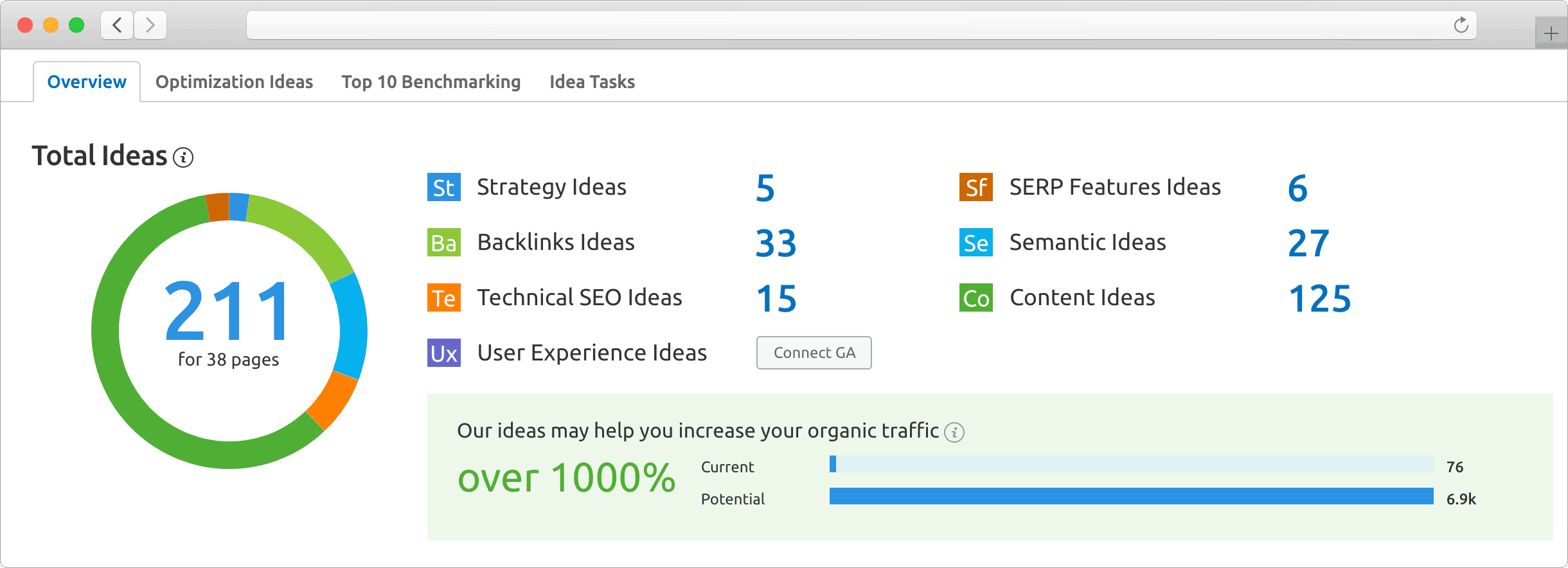Click the 'Potential' bar label
Viewport: 1568px width, 568px height.
(x=733, y=499)
